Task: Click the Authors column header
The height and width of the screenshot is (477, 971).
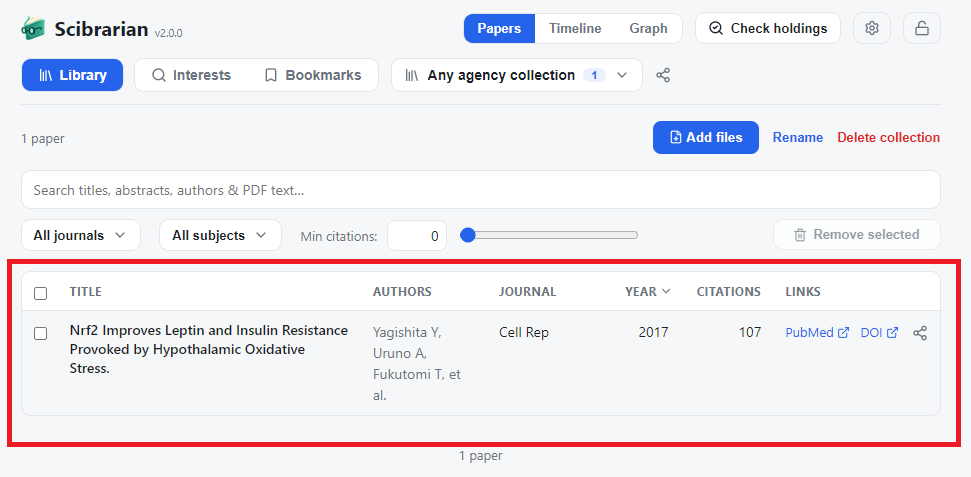Action: click(x=402, y=291)
